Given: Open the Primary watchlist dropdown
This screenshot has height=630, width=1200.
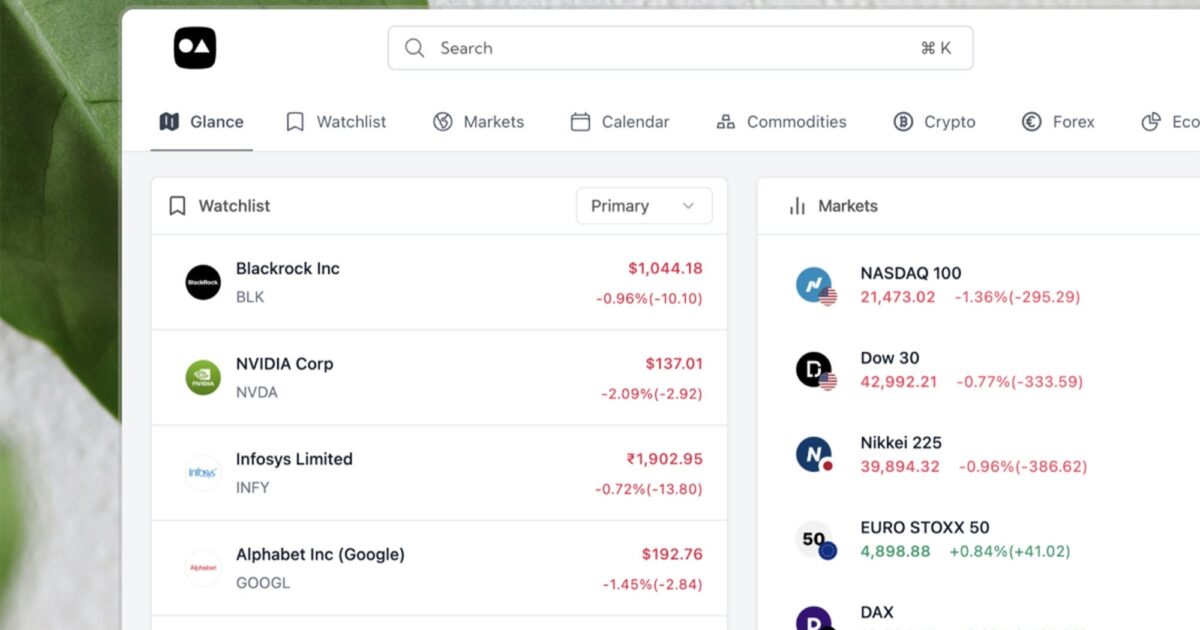Looking at the screenshot, I should 644,206.
